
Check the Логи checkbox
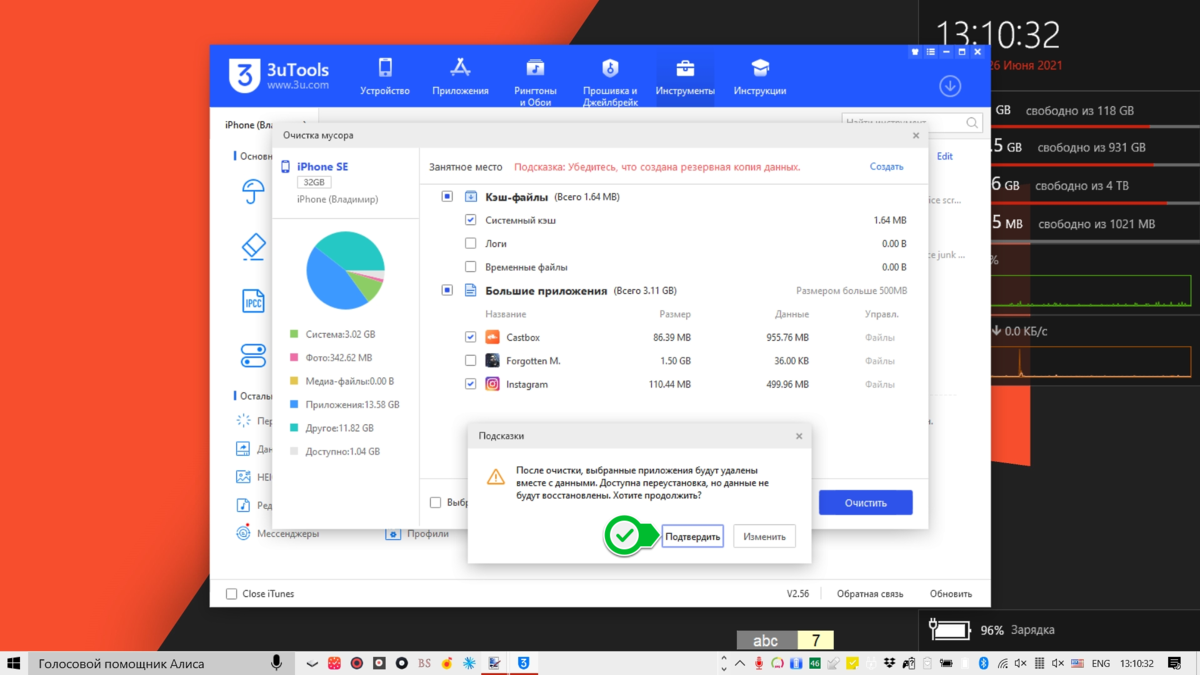[470, 243]
